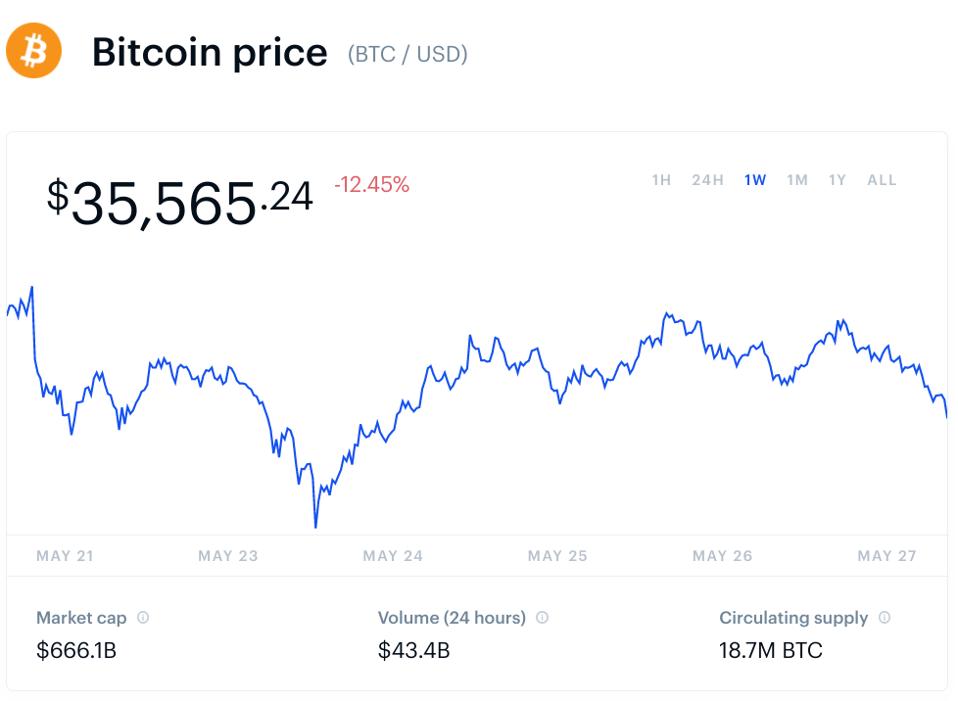Click the $666.1B market cap value

point(77,651)
